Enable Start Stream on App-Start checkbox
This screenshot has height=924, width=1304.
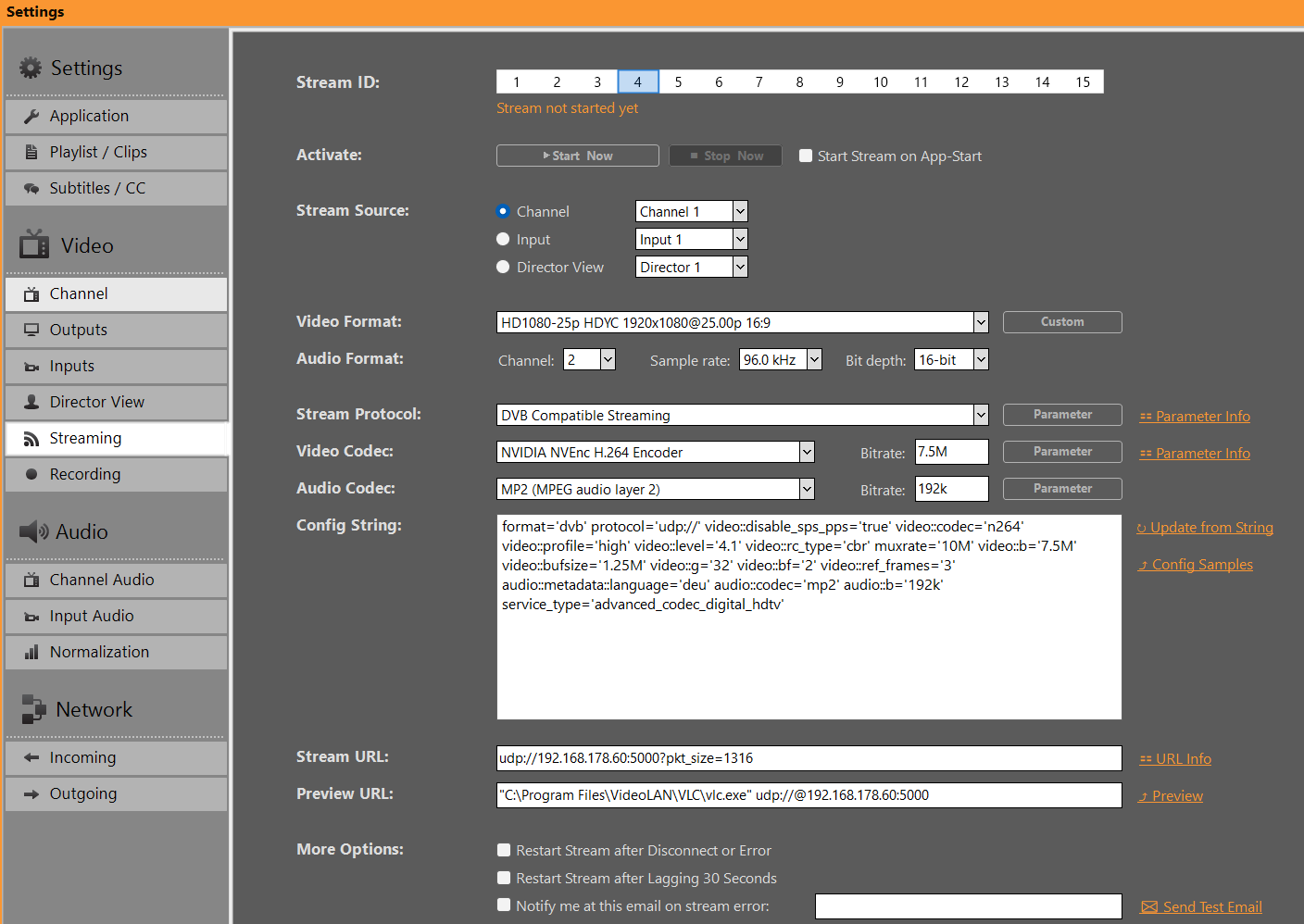[806, 156]
